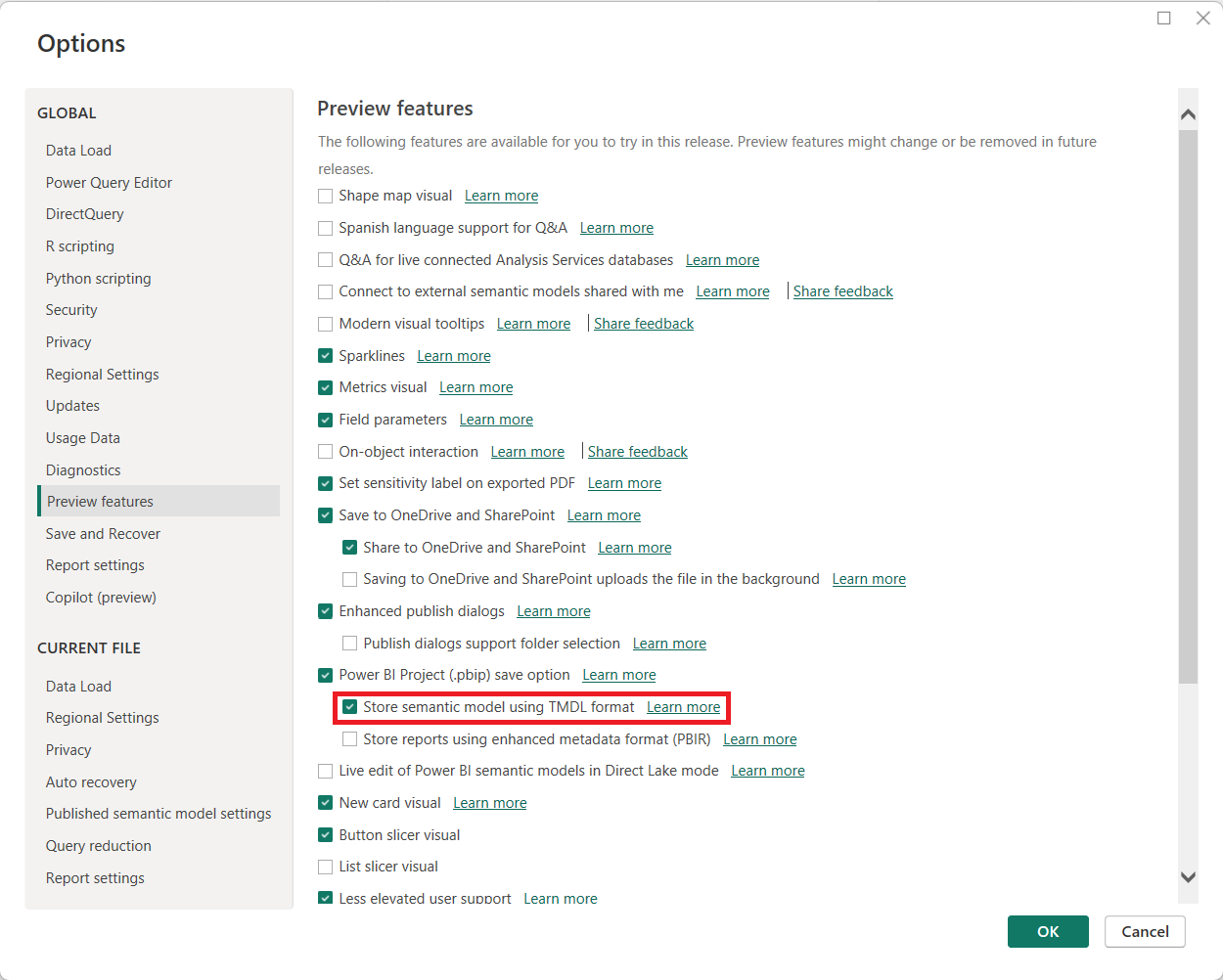The width and height of the screenshot is (1223, 980).
Task: Uncheck Save to OneDrive and SharePoint
Action: coord(326,515)
